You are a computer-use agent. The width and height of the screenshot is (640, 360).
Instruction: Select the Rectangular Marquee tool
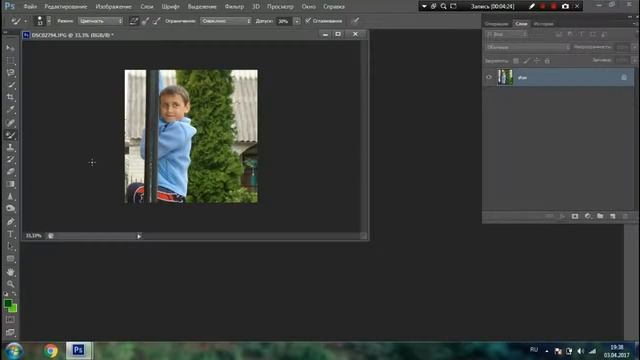(10, 60)
